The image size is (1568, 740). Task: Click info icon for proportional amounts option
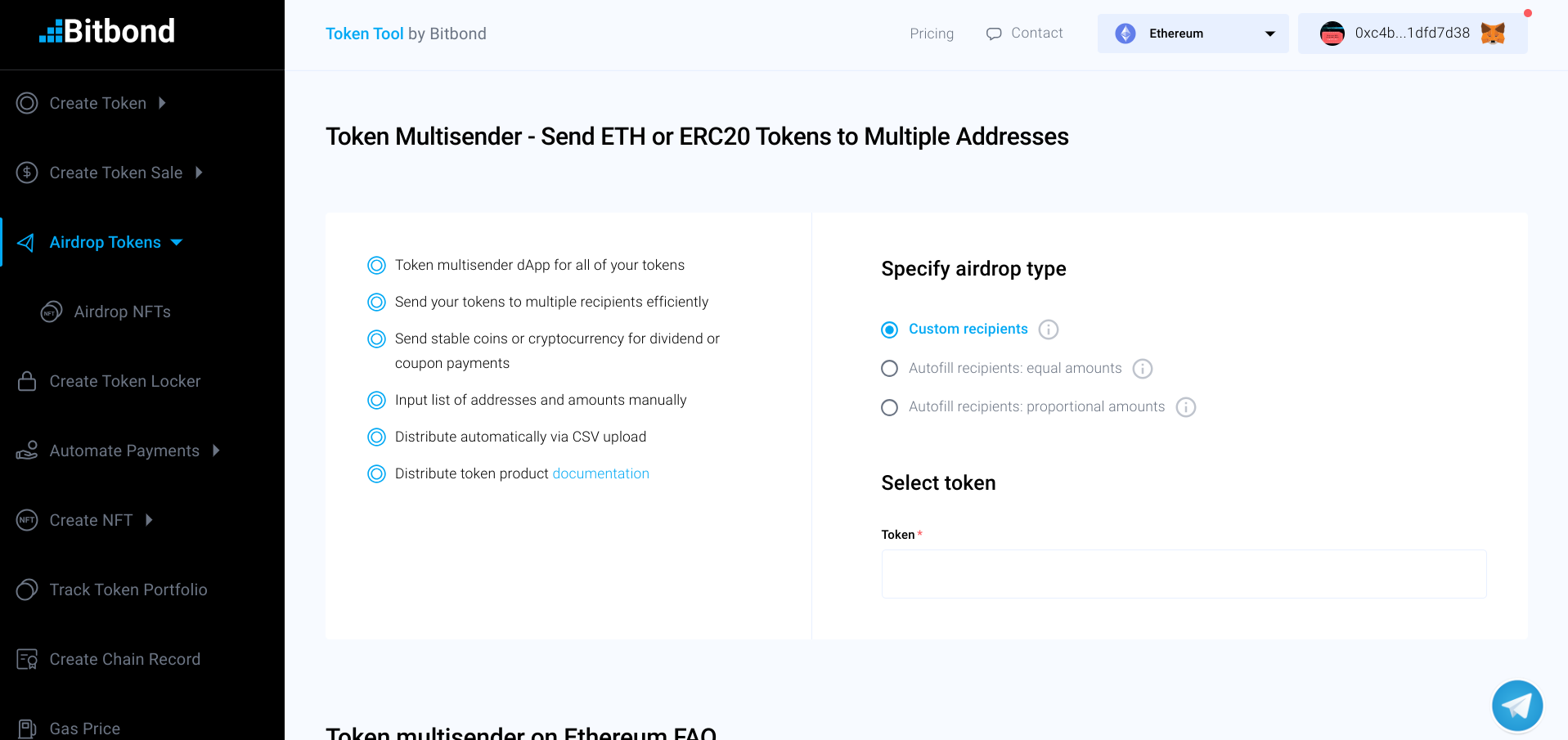click(x=1185, y=407)
